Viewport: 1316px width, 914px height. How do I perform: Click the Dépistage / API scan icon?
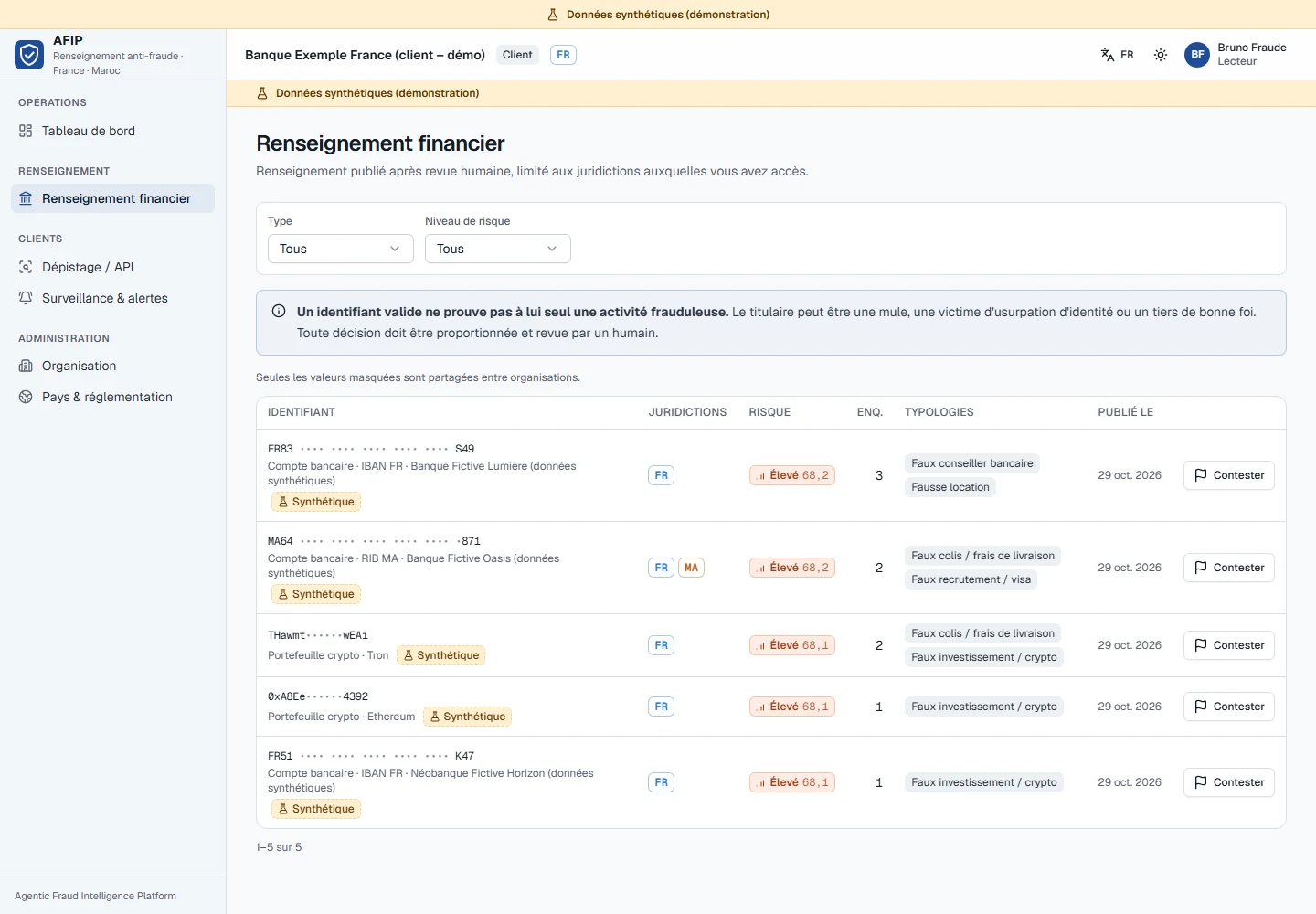26,267
